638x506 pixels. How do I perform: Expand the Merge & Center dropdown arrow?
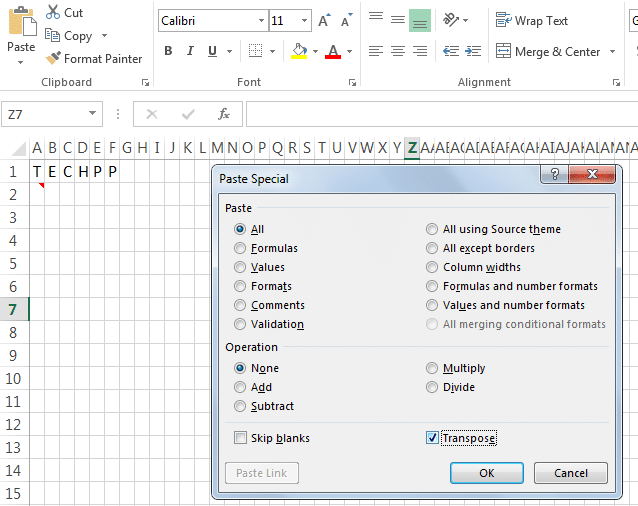[612, 52]
